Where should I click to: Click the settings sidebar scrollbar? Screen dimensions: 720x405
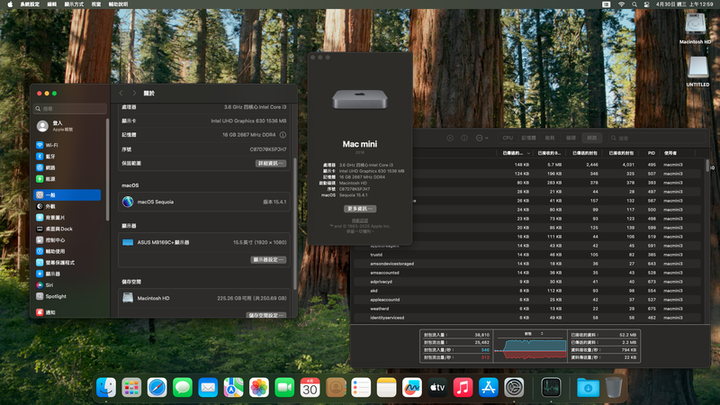107,170
